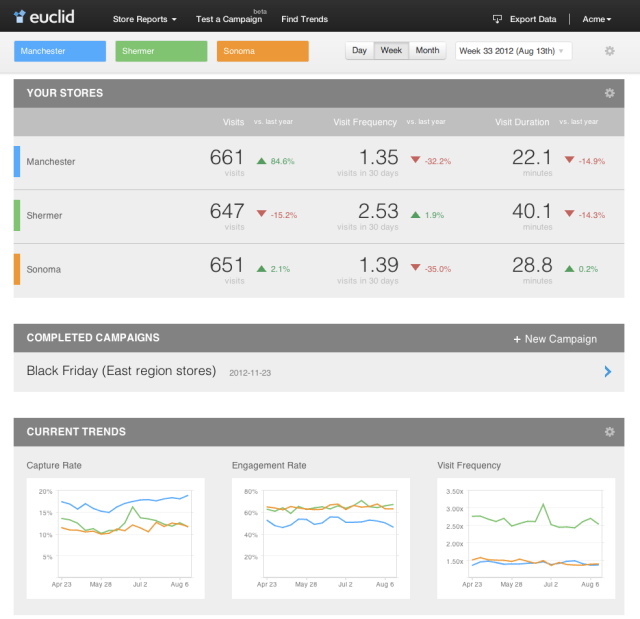Image resolution: width=640 pixels, height=619 pixels.
Task: Toggle the Manchester store filter
Action: (60, 51)
